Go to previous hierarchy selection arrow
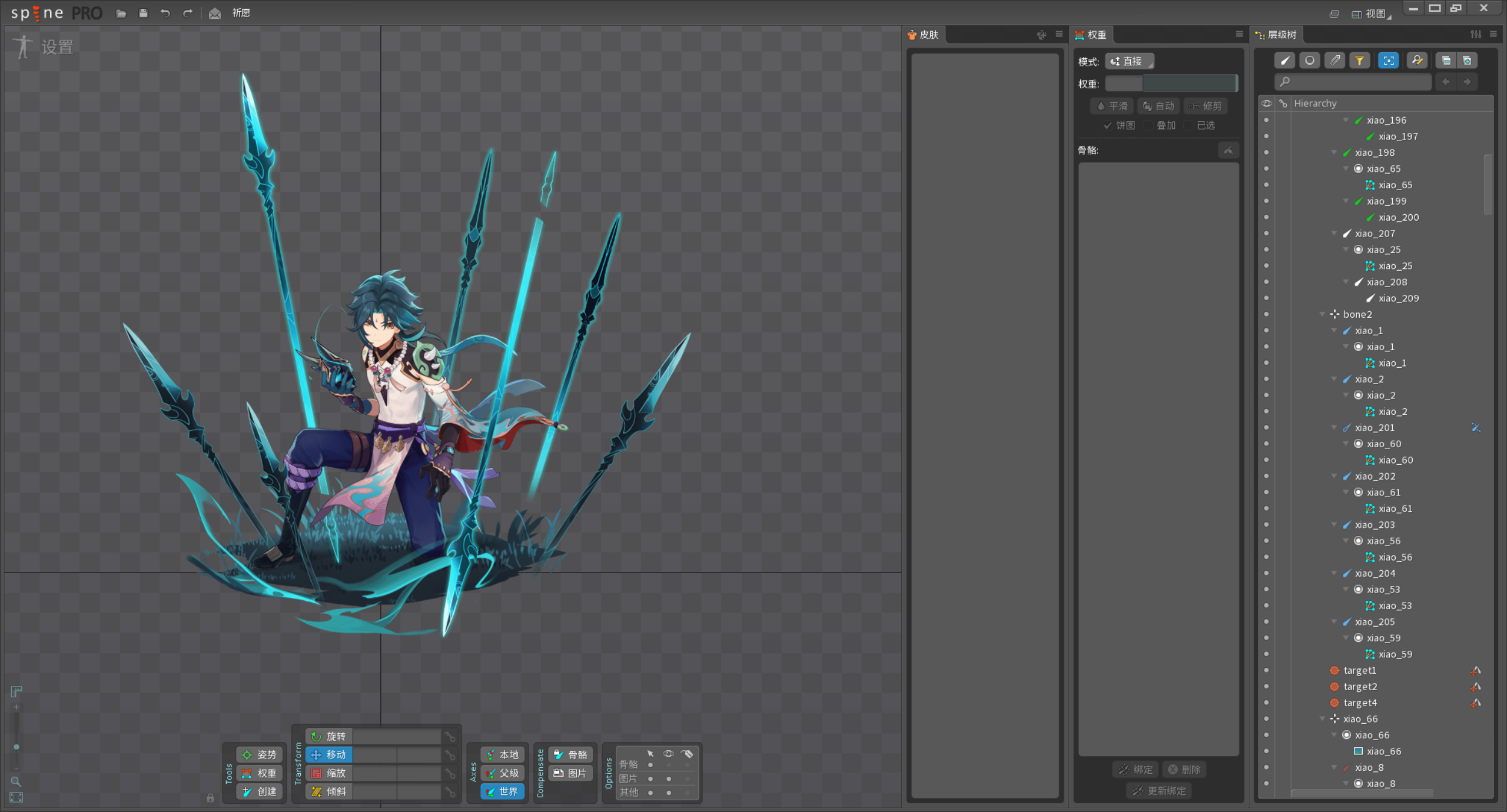 [x=1446, y=82]
